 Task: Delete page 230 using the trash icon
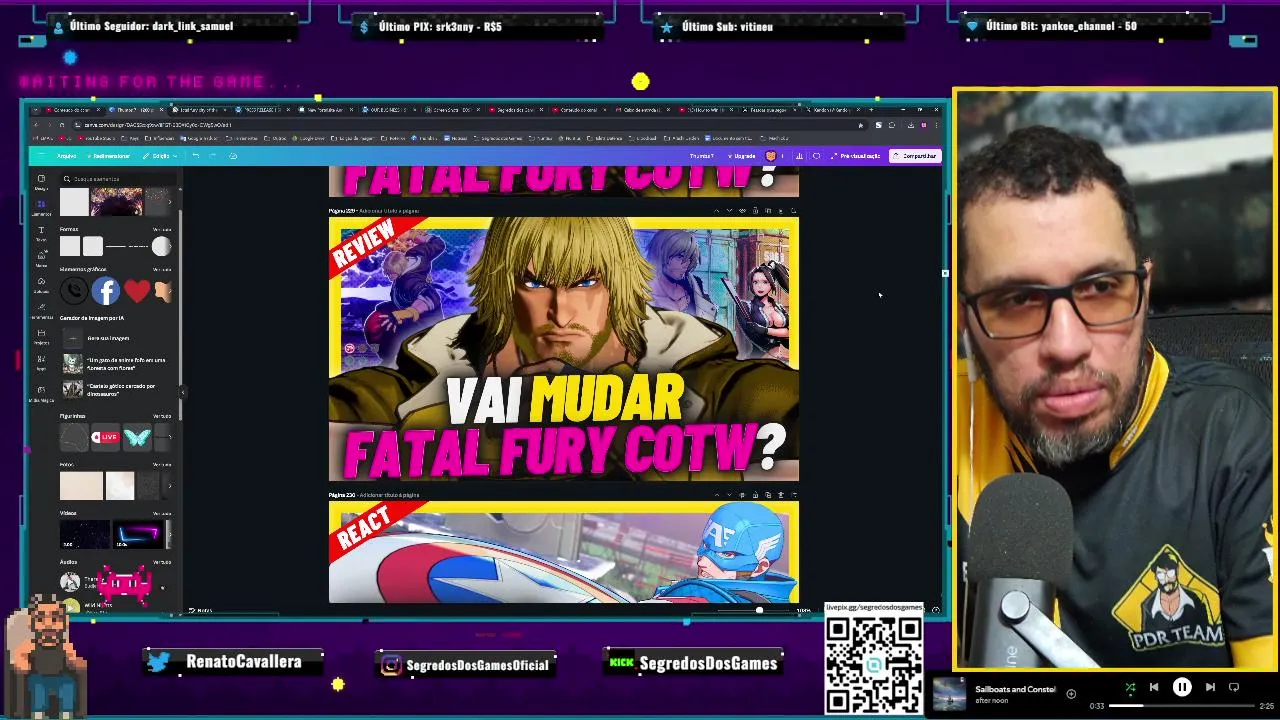(781, 495)
